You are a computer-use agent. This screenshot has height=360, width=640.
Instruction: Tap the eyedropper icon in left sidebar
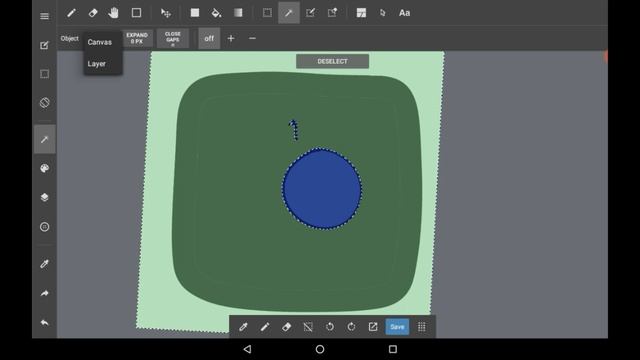(x=44, y=264)
